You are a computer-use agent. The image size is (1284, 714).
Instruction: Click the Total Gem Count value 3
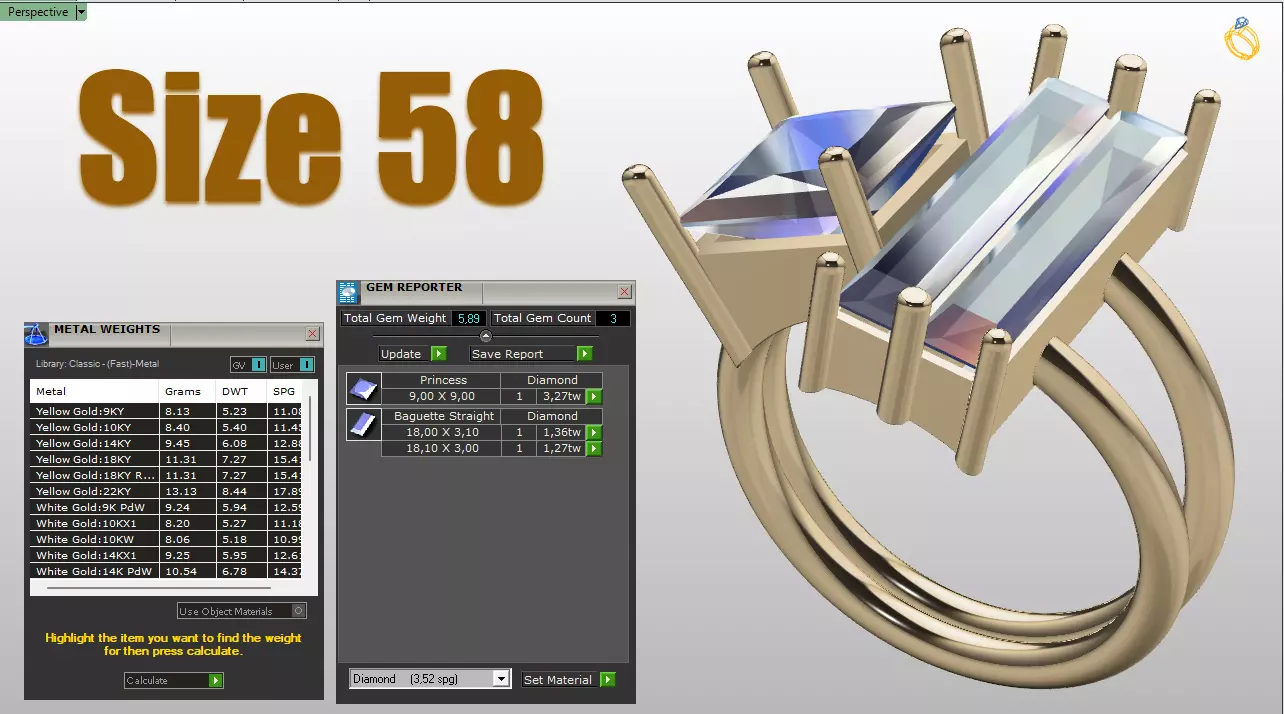pos(612,318)
